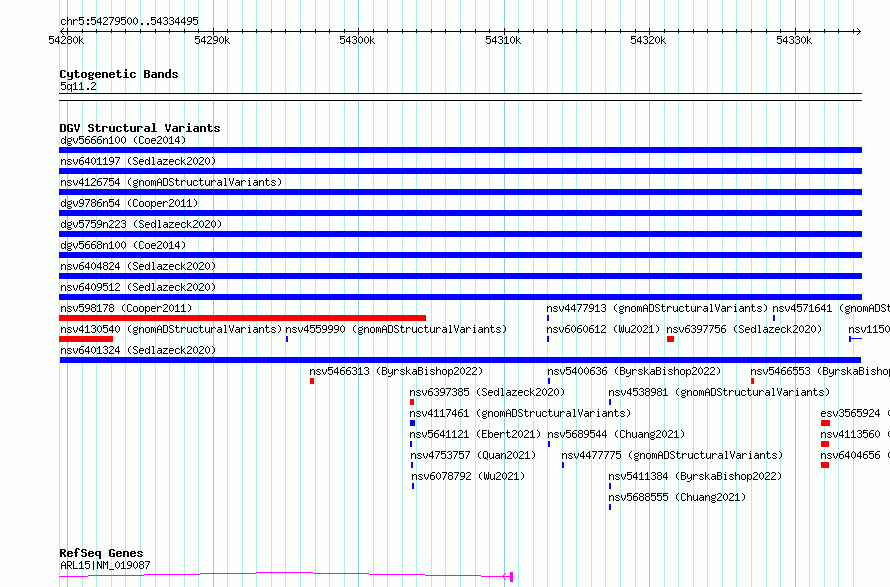Click nsv6060612 (Wu2021) label

[x=603, y=329]
